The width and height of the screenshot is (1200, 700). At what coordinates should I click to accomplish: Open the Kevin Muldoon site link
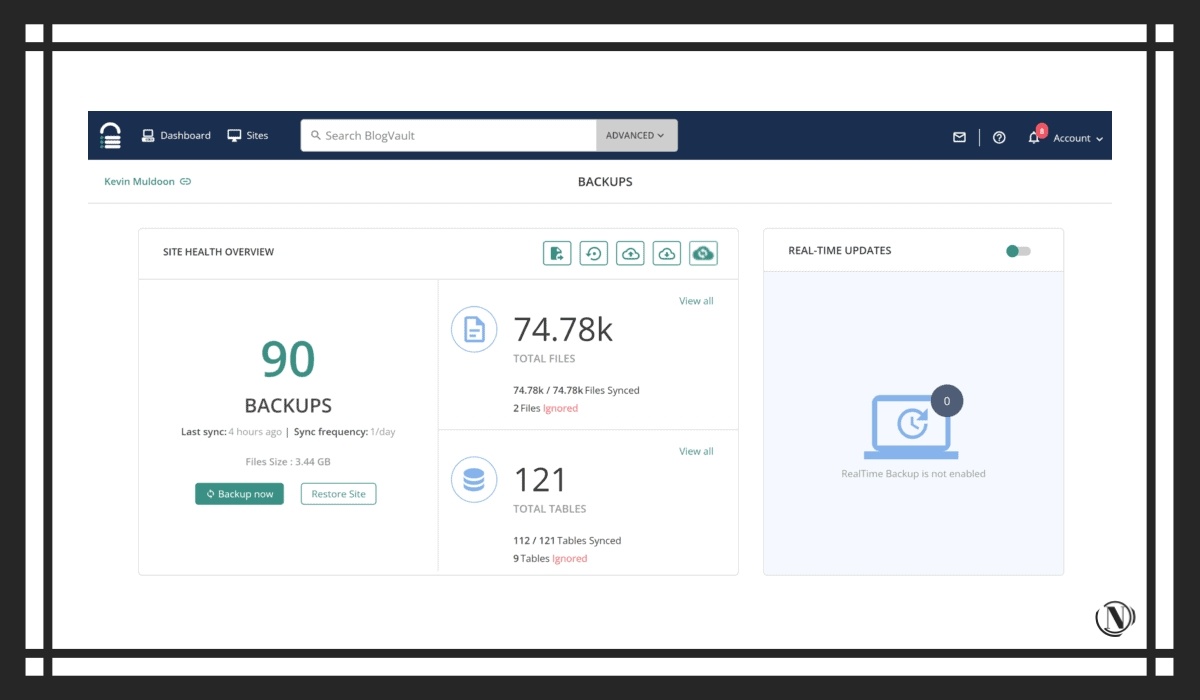point(139,181)
